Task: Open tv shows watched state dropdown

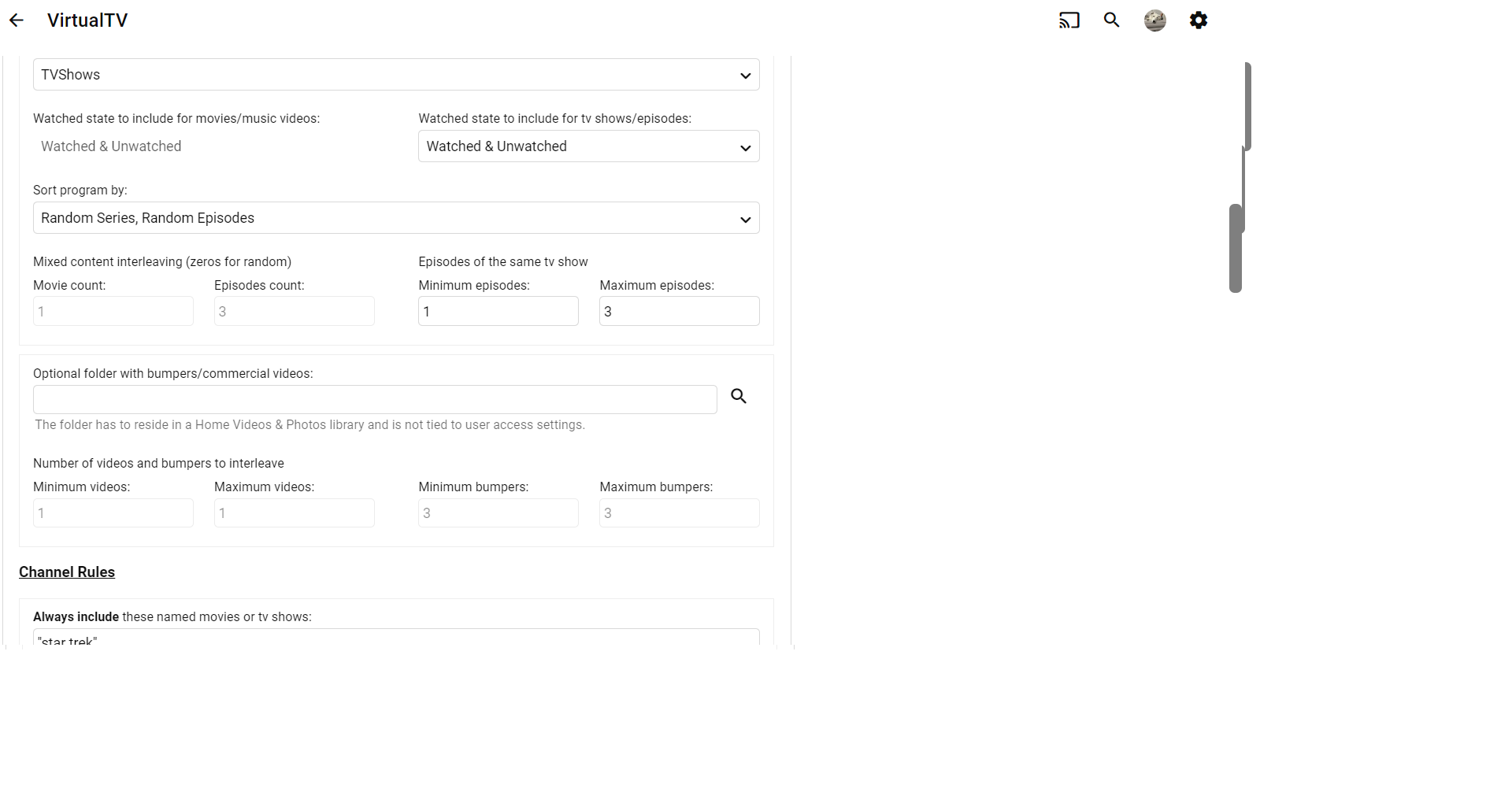Action: coord(588,146)
